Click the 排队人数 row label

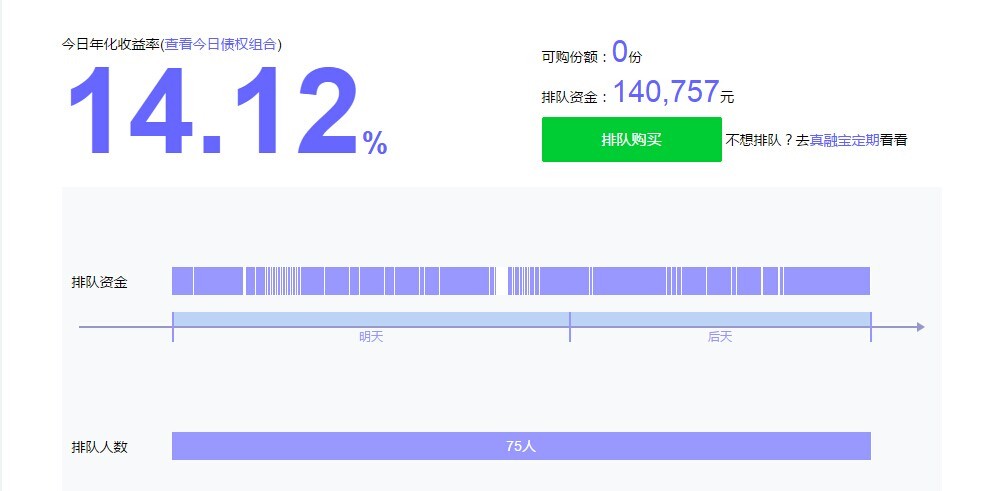click(x=99, y=447)
